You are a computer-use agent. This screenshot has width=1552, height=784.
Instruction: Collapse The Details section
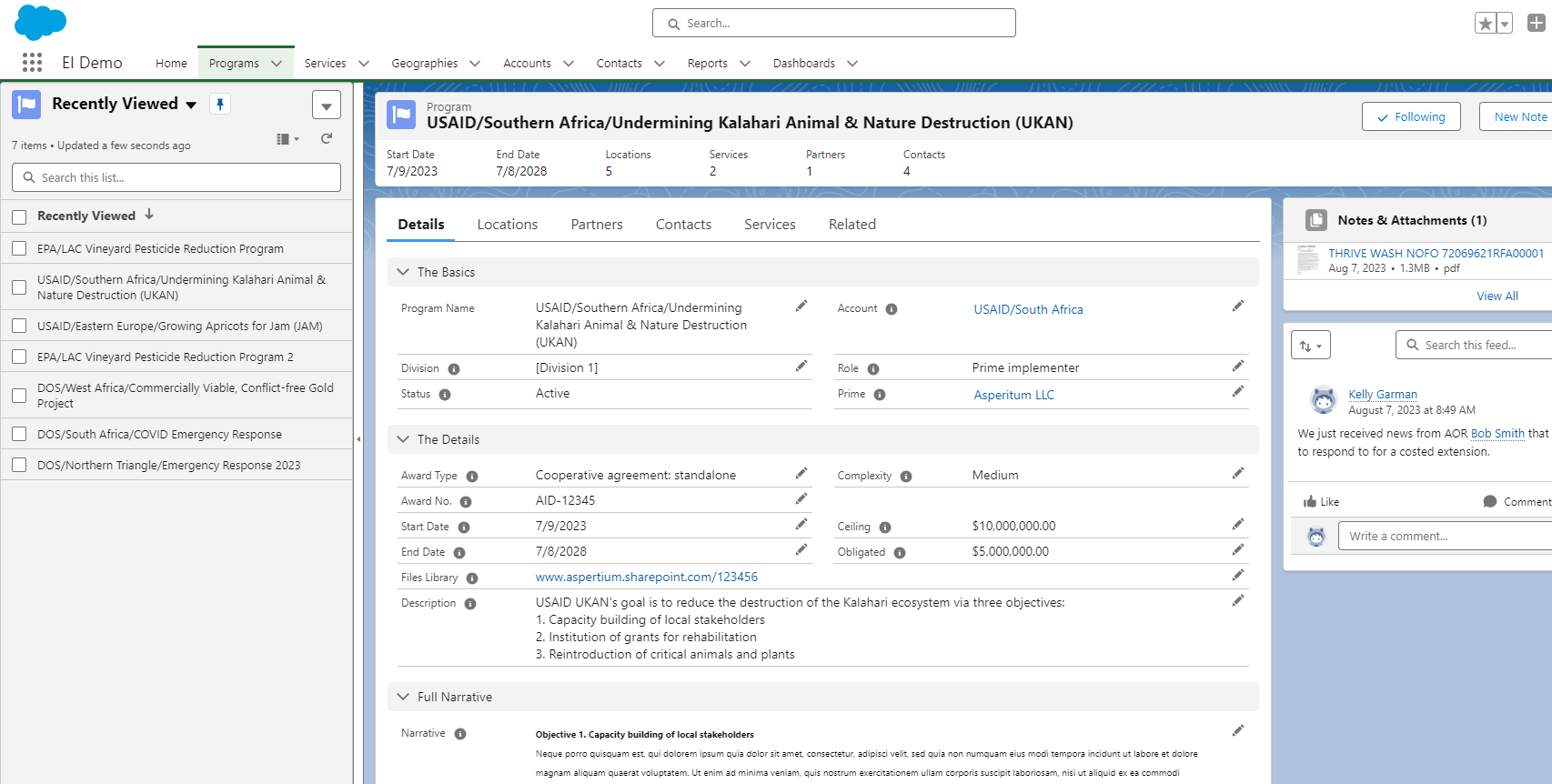tap(403, 439)
